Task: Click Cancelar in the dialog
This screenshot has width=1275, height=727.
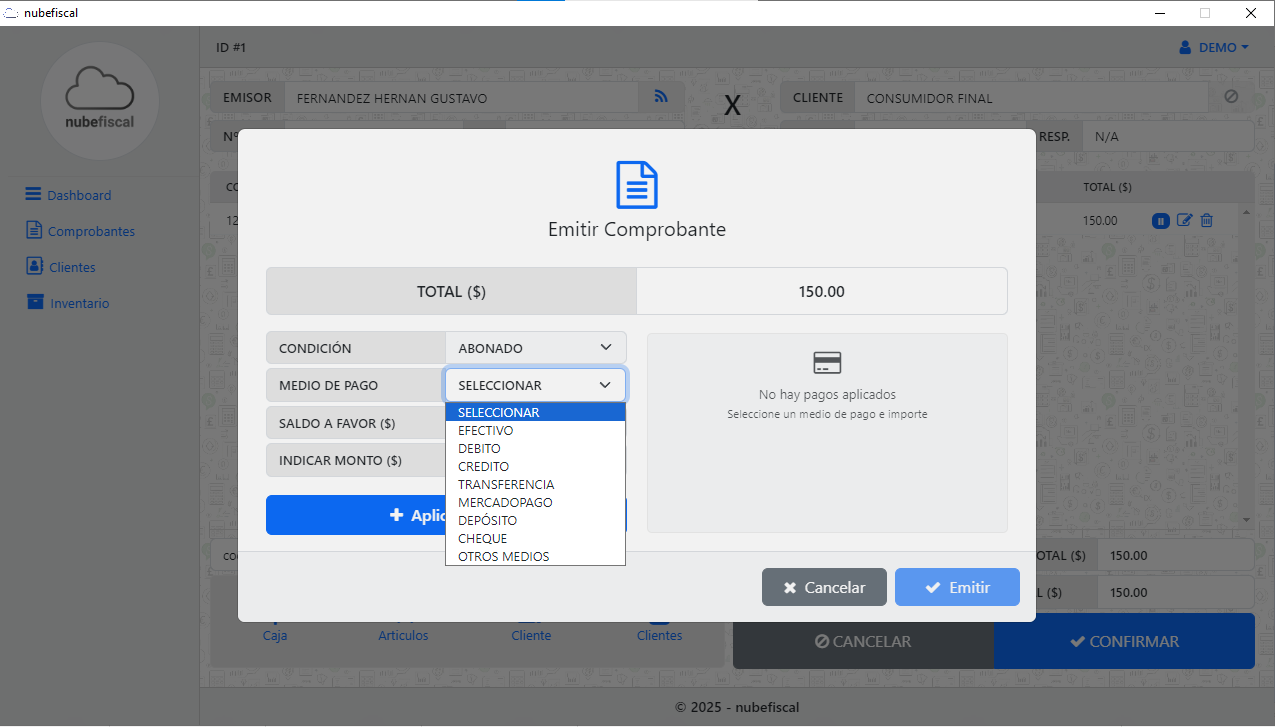Action: [x=824, y=587]
